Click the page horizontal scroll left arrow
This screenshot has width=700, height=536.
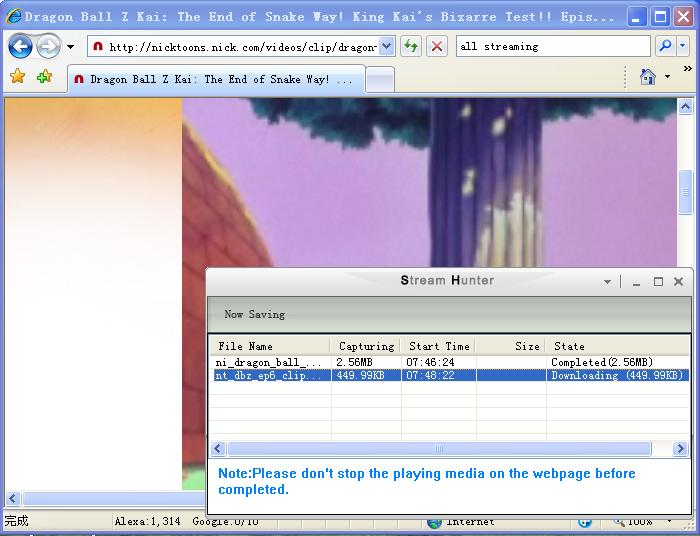coord(12,498)
